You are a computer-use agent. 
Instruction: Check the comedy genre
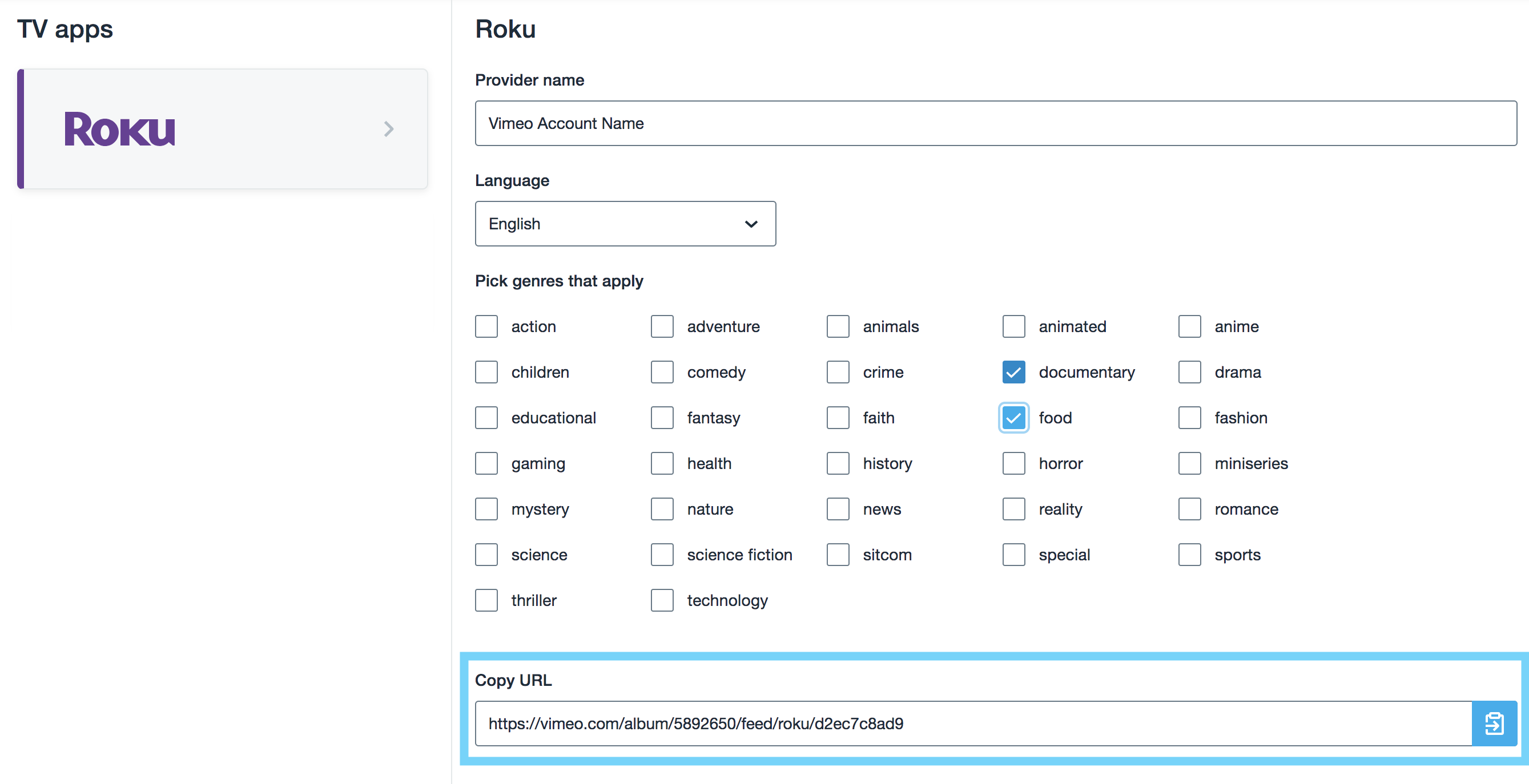[662, 372]
